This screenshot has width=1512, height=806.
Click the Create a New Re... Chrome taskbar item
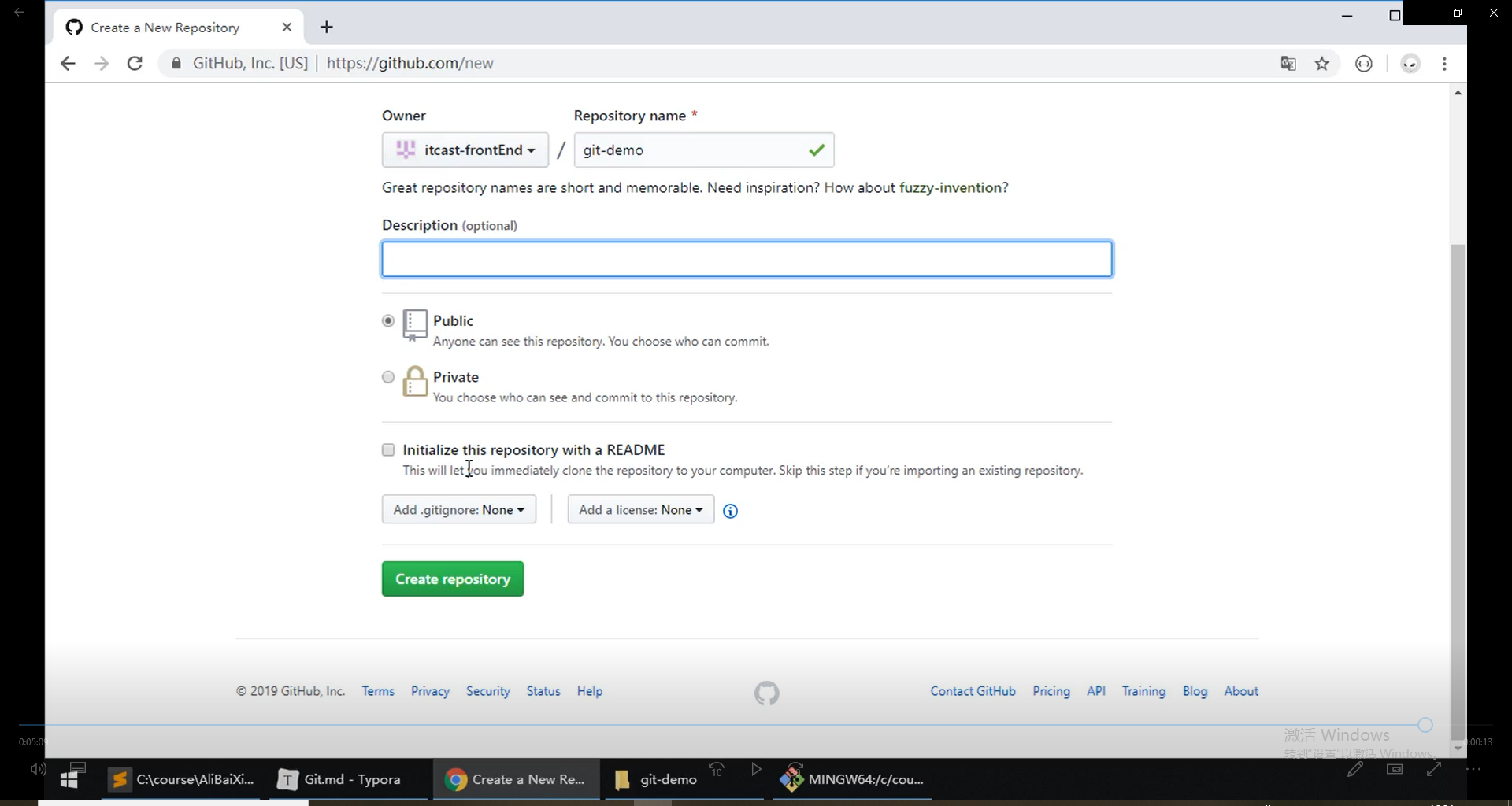(x=516, y=779)
